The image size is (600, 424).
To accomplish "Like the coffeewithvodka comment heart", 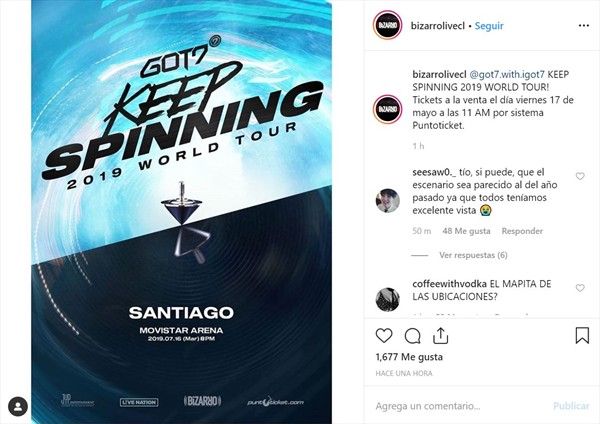I will tap(580, 288).
